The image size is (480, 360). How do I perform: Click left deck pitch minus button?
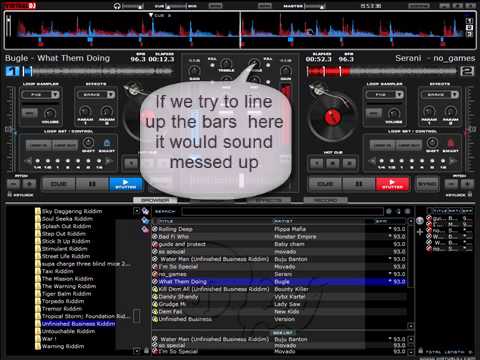pyautogui.click(x=14, y=184)
